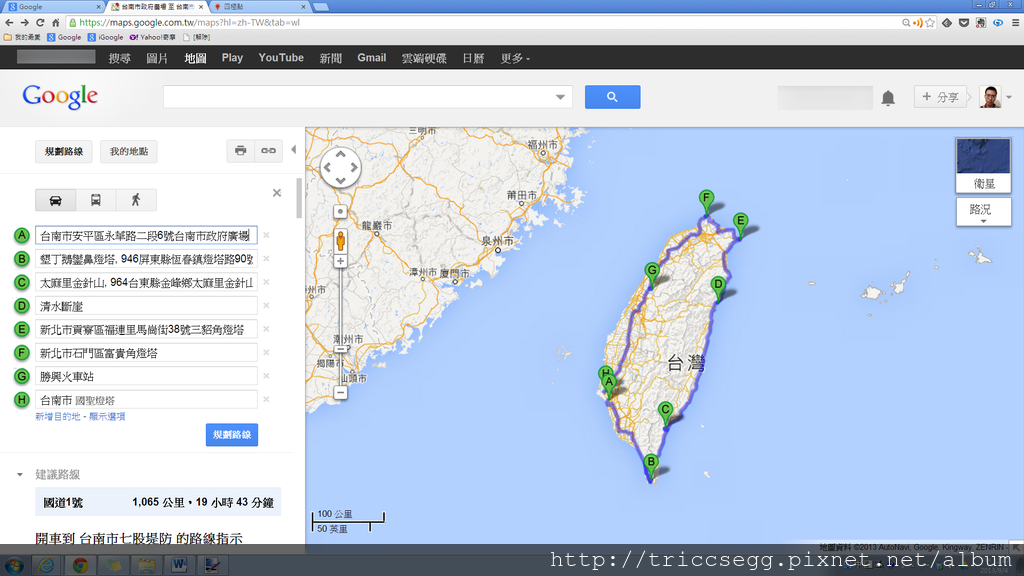Click the Google logo
Image resolution: width=1024 pixels, height=576 pixels.
click(60, 97)
